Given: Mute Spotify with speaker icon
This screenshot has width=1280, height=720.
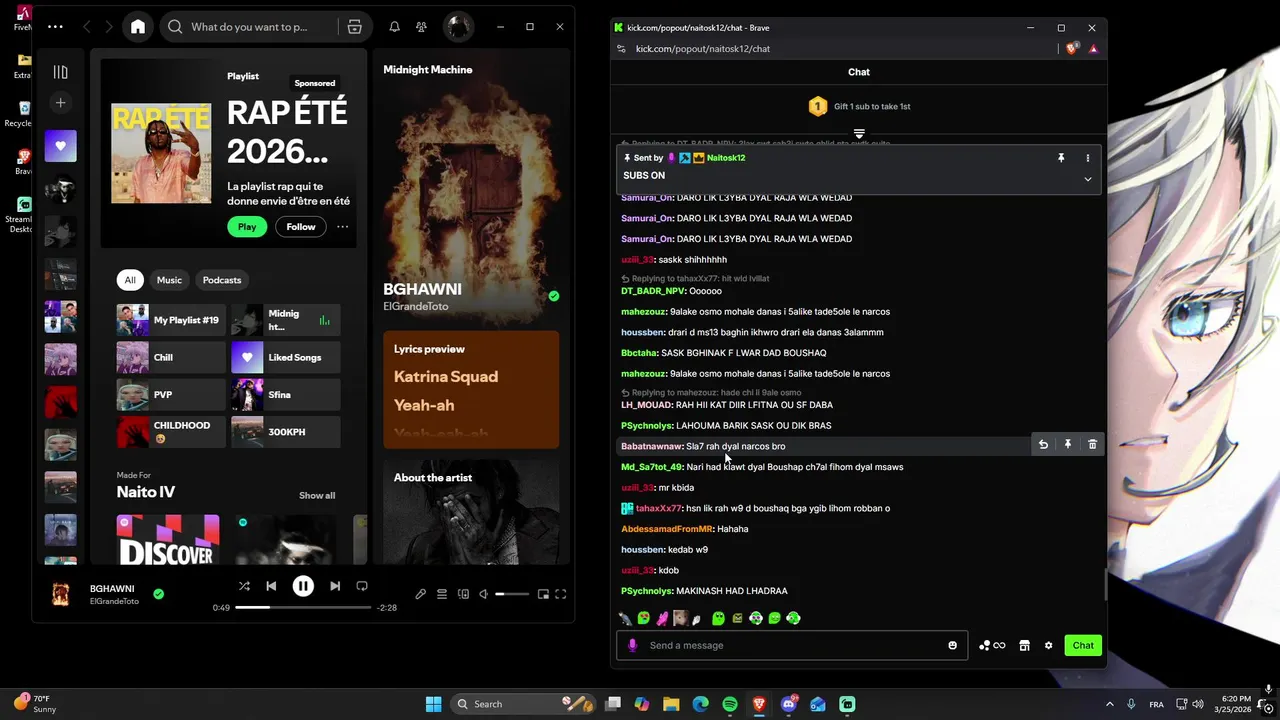Looking at the screenshot, I should [x=484, y=594].
